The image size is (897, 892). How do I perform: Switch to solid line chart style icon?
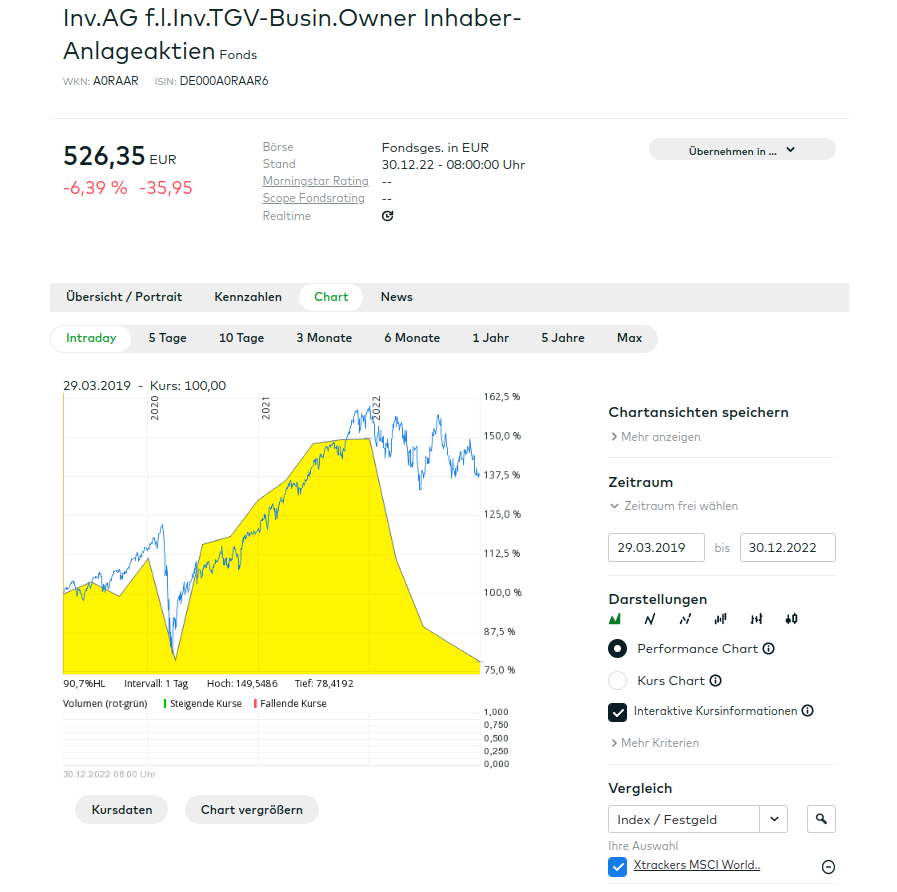[x=650, y=619]
